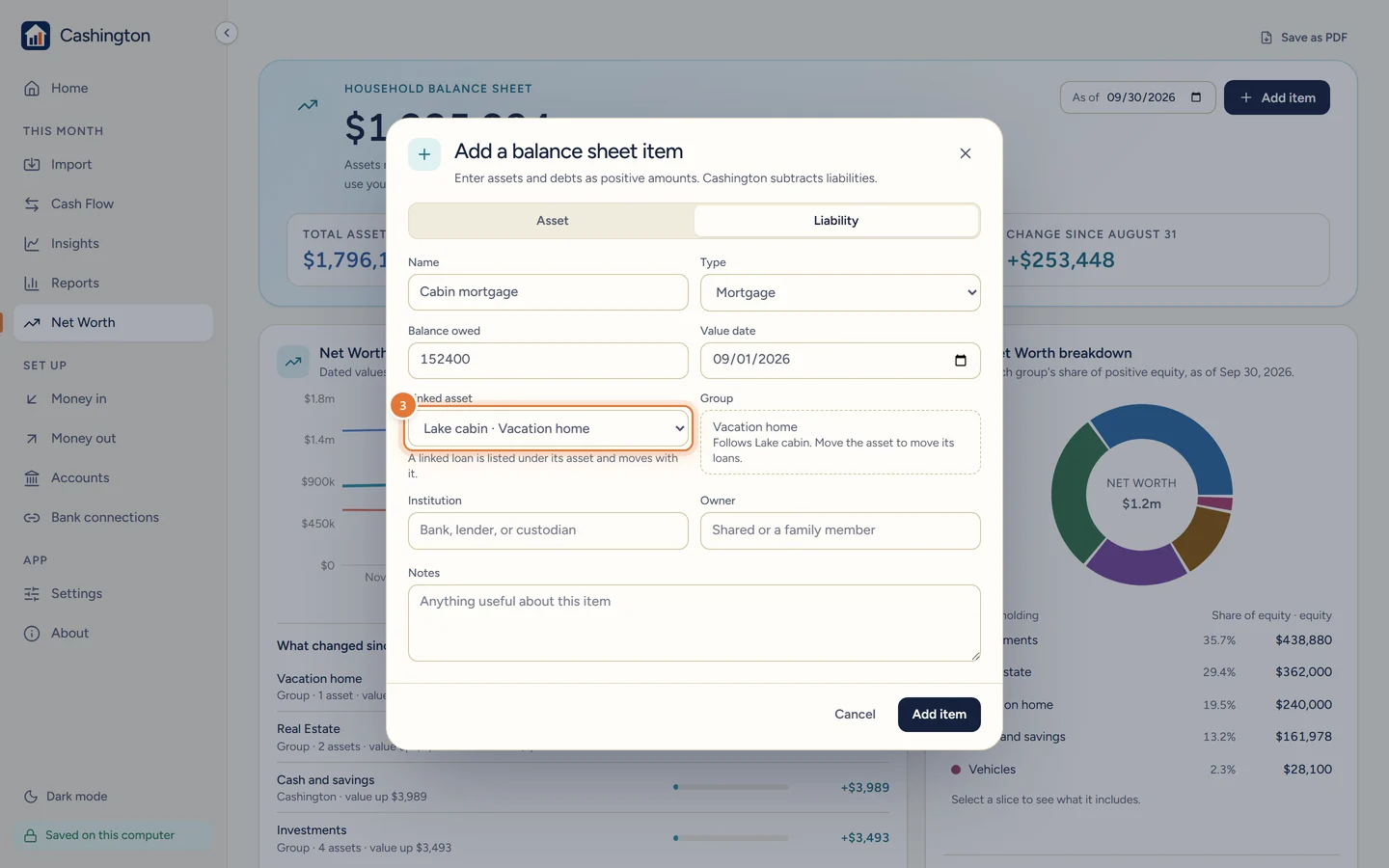Navigate to Insights
This screenshot has width=1389, height=868.
point(114,243)
